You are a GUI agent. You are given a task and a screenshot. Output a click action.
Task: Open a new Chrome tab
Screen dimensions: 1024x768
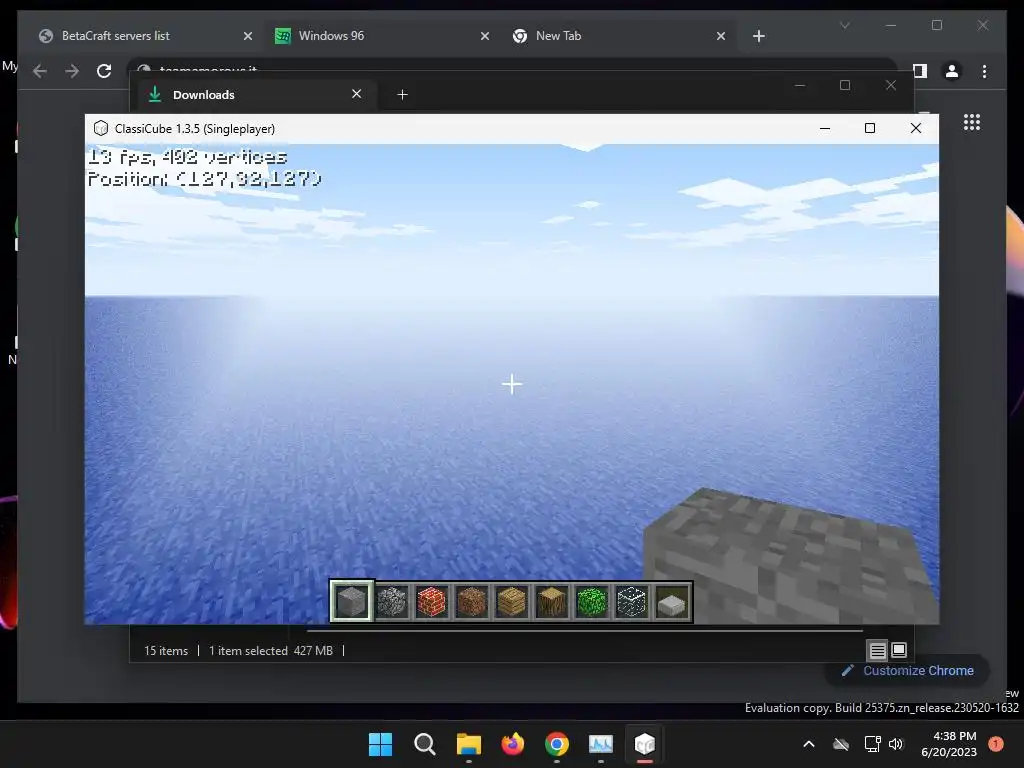click(758, 36)
